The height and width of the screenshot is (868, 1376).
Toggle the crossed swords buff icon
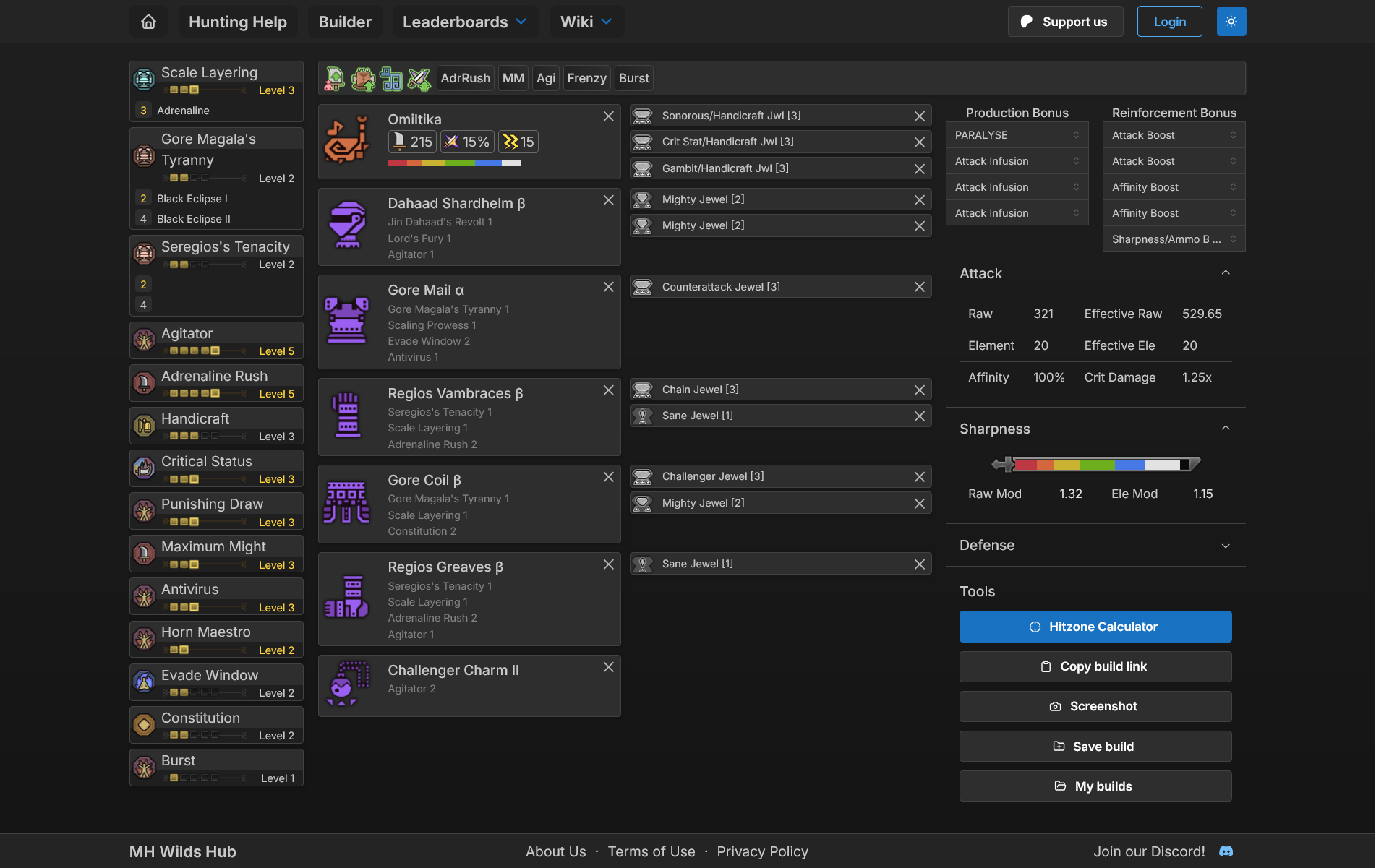(x=419, y=78)
